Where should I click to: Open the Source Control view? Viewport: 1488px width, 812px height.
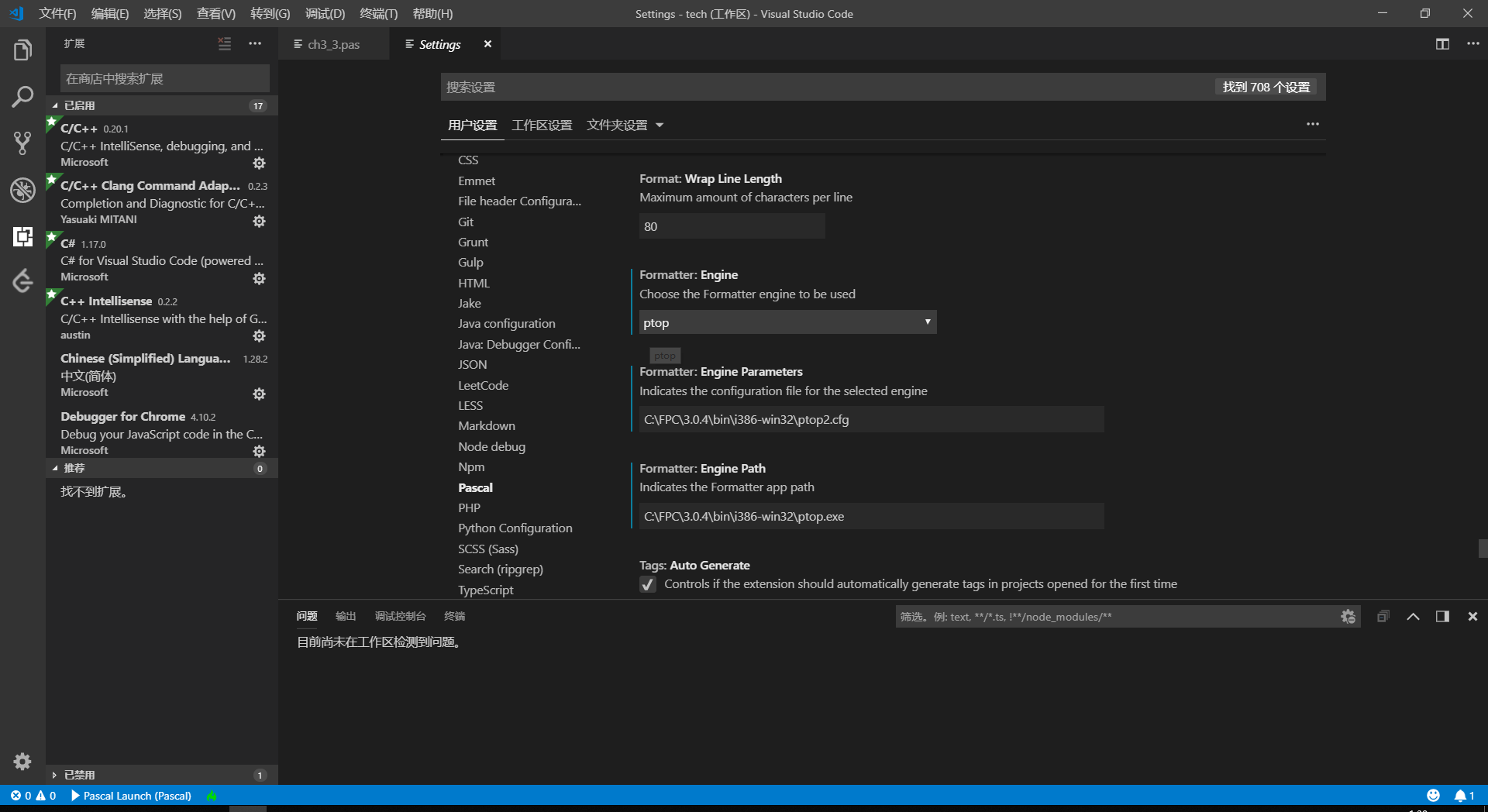click(x=22, y=143)
